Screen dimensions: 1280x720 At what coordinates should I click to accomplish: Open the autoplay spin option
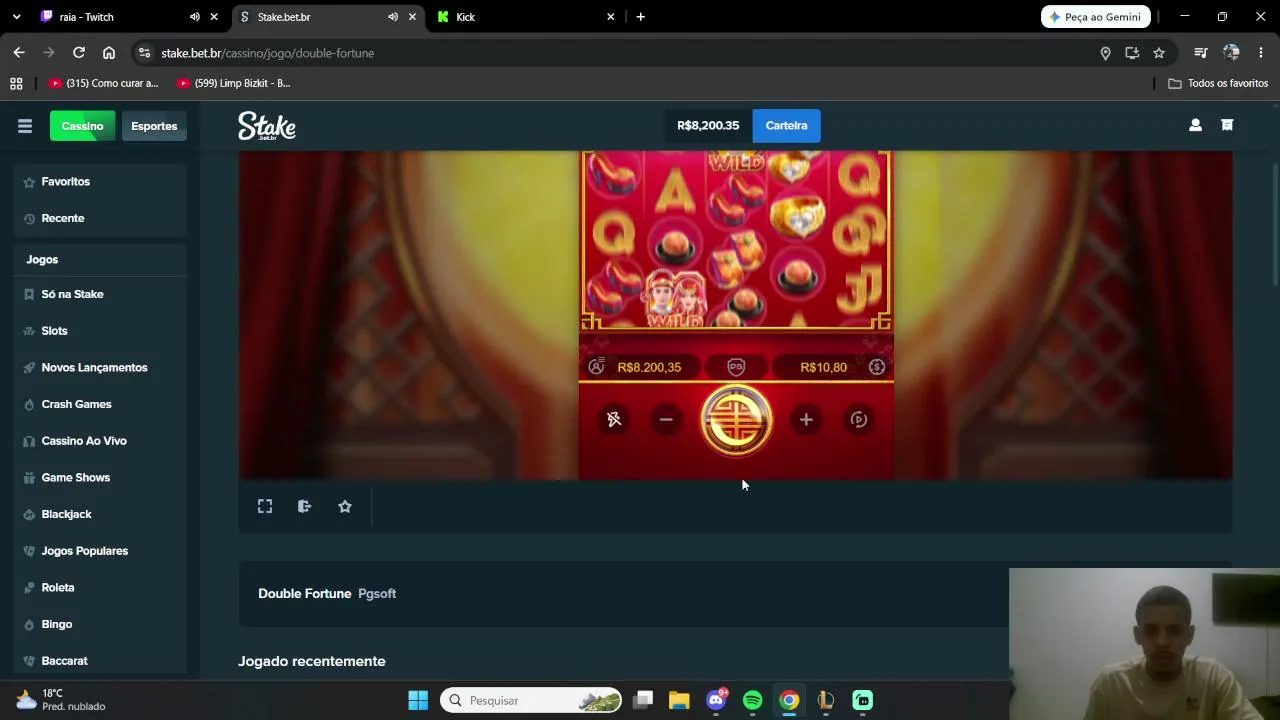click(x=859, y=420)
